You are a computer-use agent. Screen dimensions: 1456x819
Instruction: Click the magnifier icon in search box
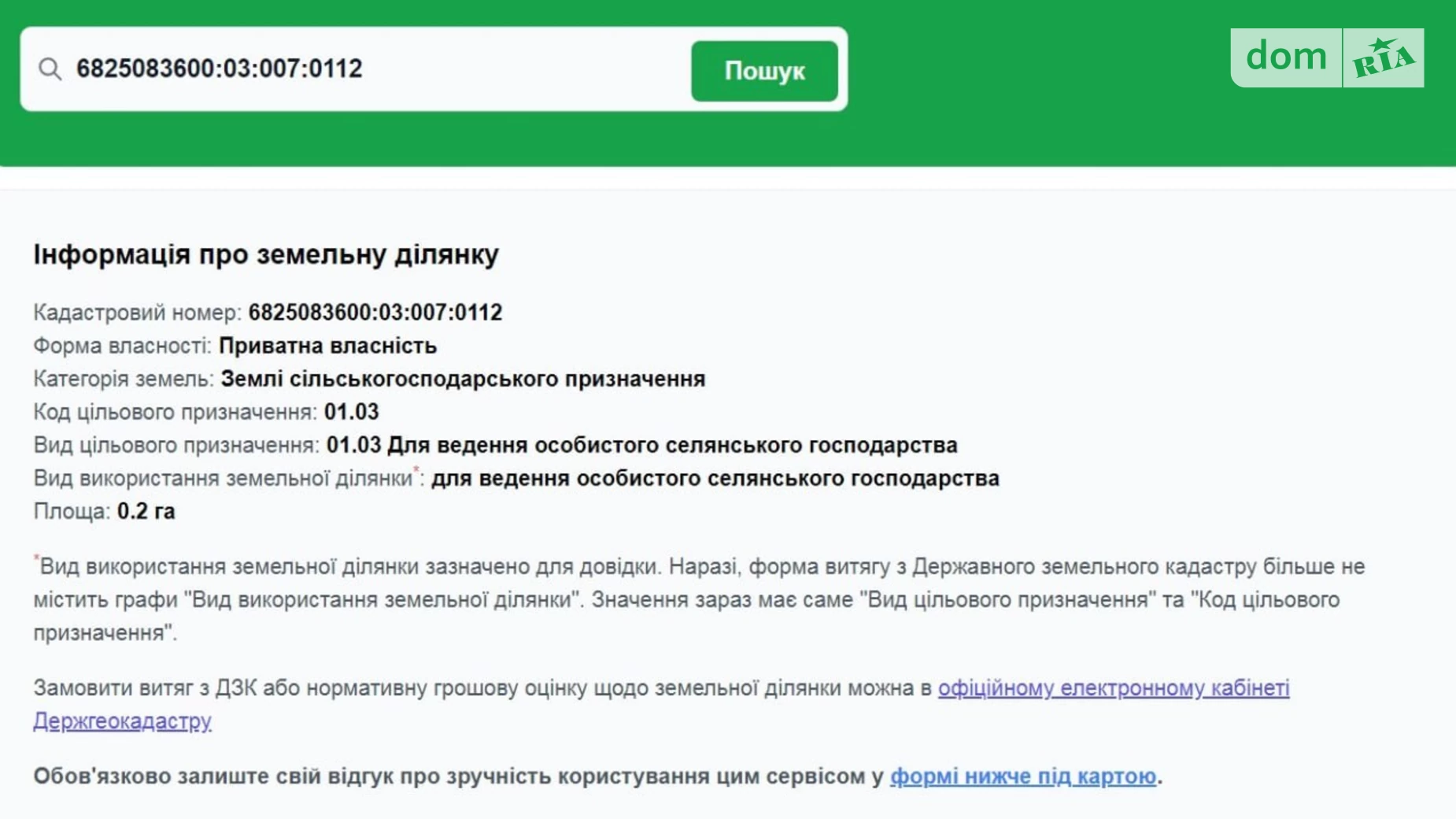point(50,69)
